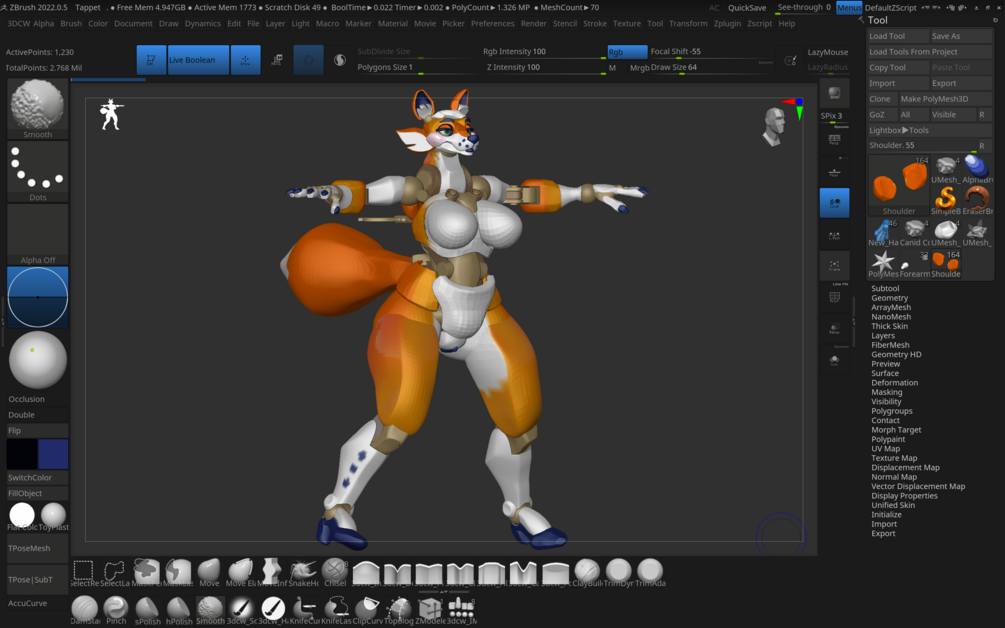Click the Floor grid icon

[835, 171]
